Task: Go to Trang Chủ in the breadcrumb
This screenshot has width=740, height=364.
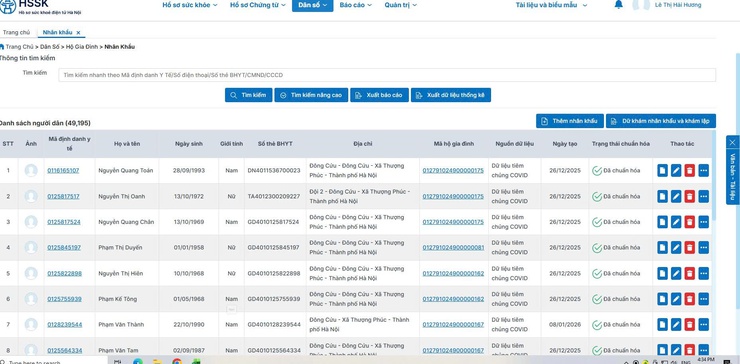Action: pyautogui.click(x=19, y=47)
